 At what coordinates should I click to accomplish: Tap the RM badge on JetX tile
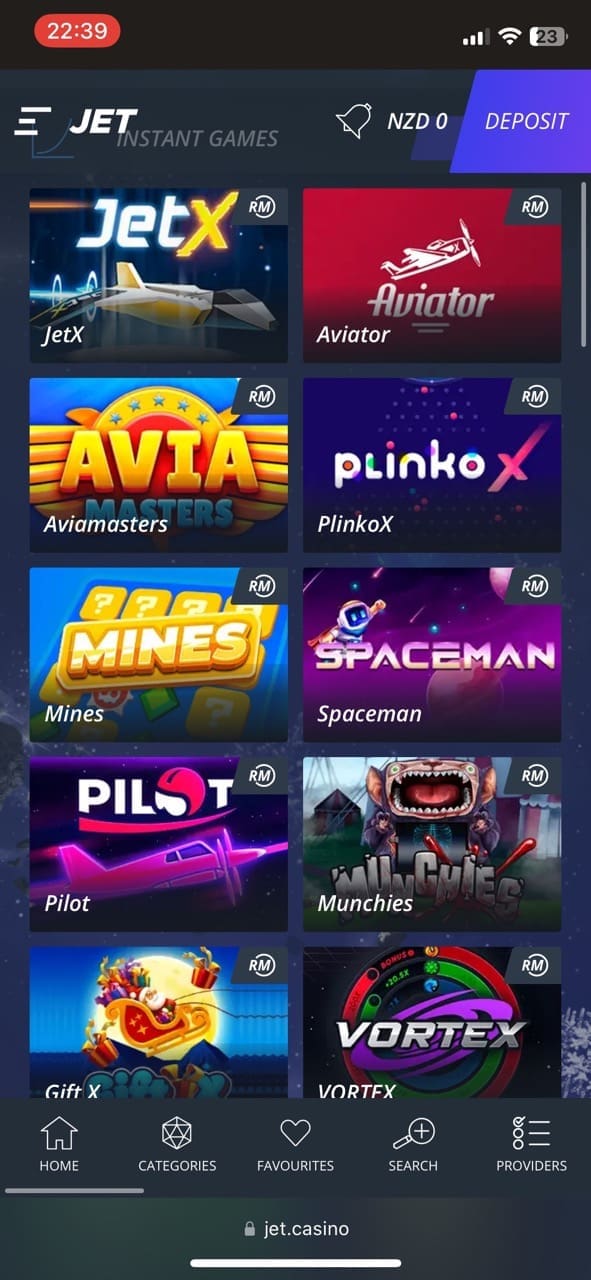pos(261,207)
